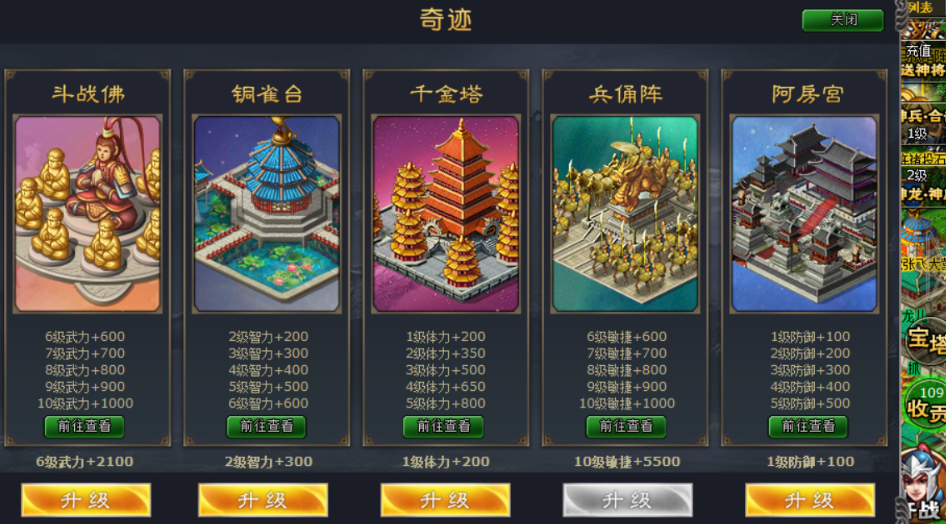
Task: Click the 斗战佛 wonder card image
Action: click(x=88, y=214)
